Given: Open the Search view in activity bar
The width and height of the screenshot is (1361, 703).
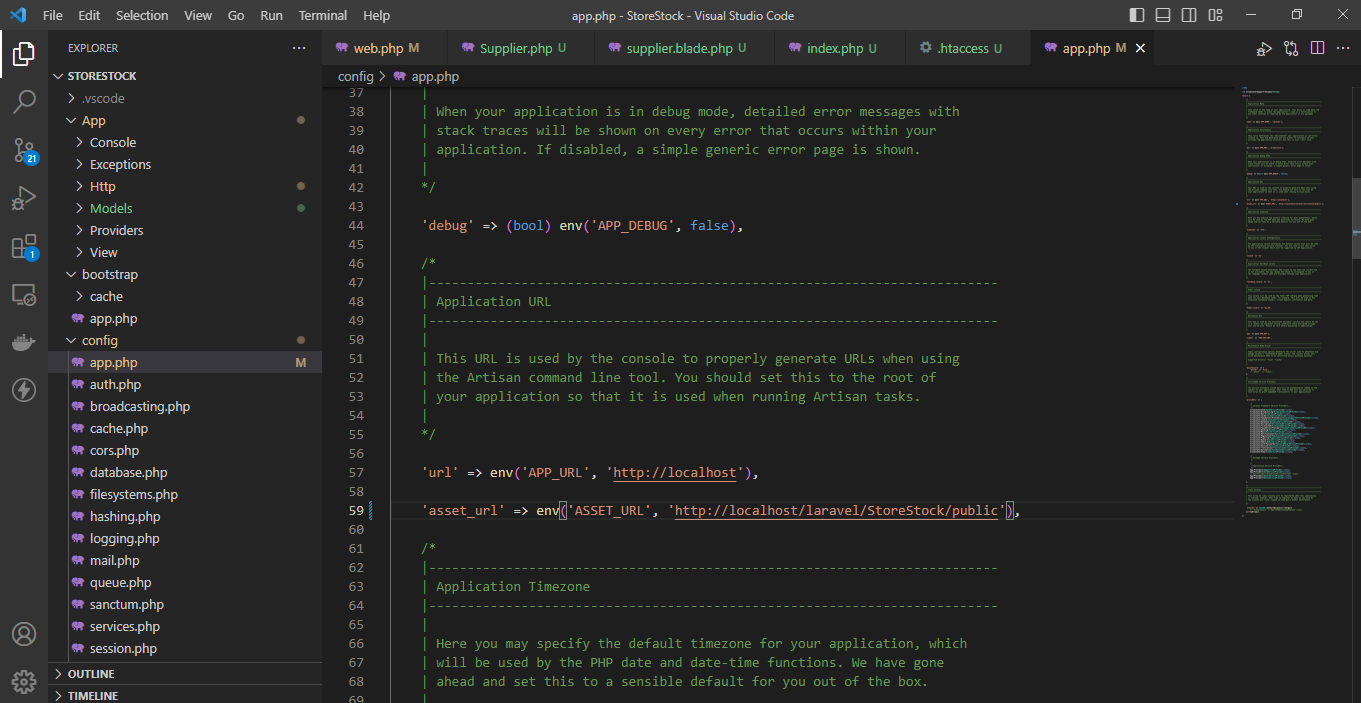Looking at the screenshot, I should coord(24,102).
